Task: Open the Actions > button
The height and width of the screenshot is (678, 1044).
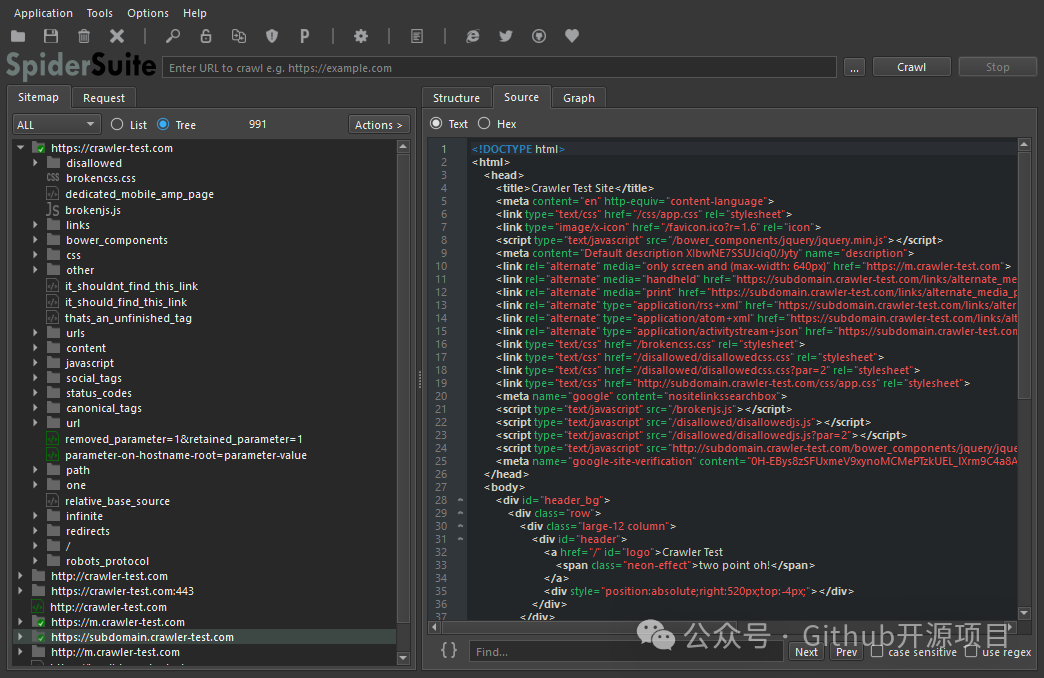Action: (x=379, y=125)
